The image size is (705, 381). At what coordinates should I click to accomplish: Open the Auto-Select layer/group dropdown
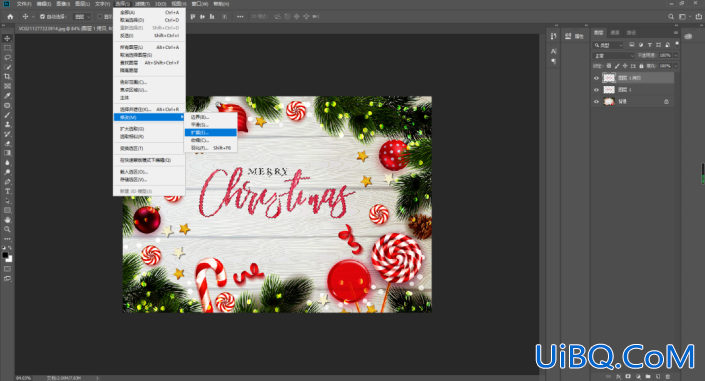(82, 17)
